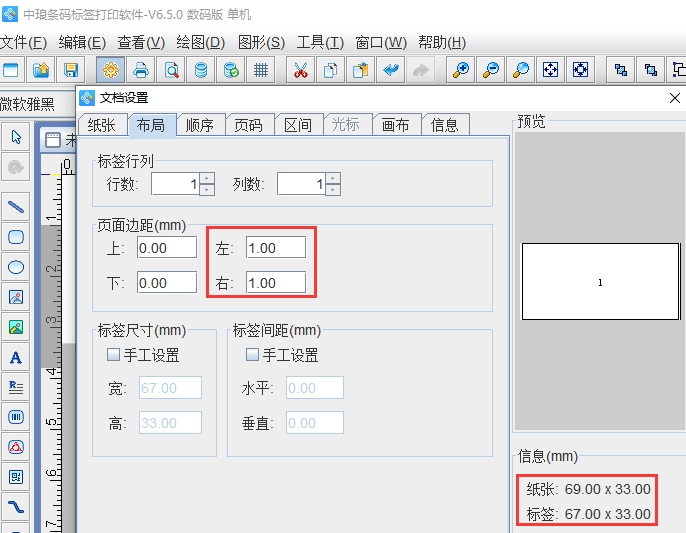Image resolution: width=686 pixels, height=533 pixels.
Task: Close the 文档设置 dialog
Action: 675,98
